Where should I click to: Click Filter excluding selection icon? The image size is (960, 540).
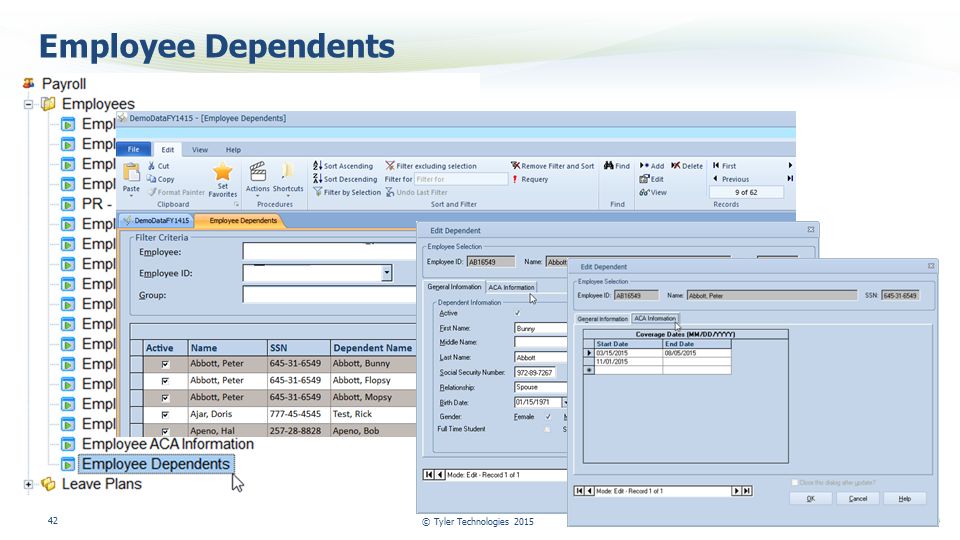tap(390, 166)
